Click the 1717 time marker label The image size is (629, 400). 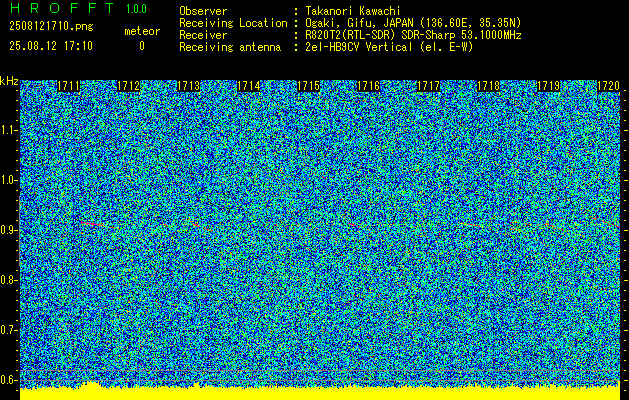428,86
